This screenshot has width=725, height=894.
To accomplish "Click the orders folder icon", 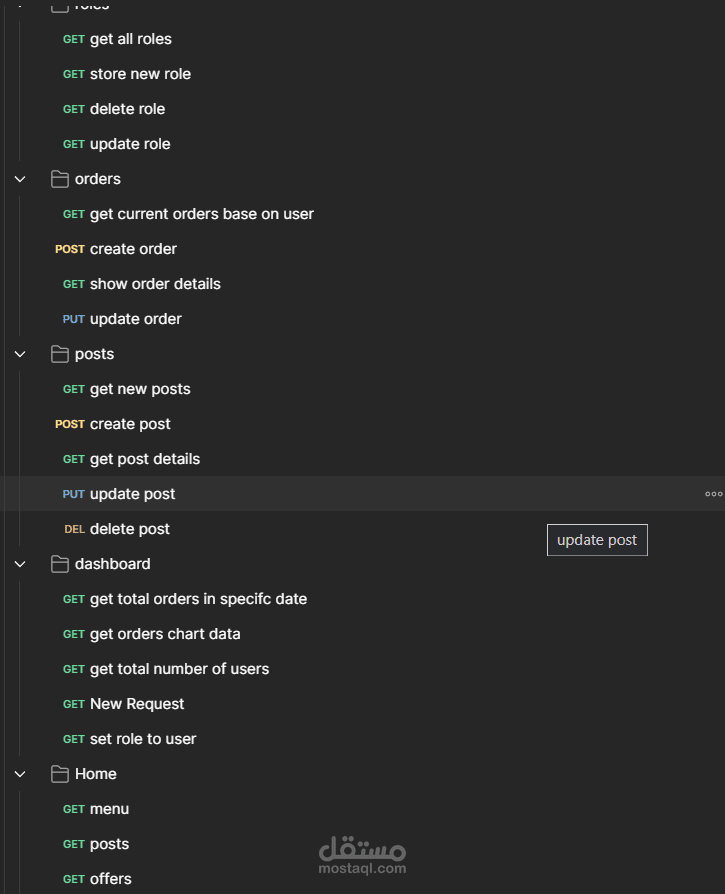I will pyautogui.click(x=60, y=179).
